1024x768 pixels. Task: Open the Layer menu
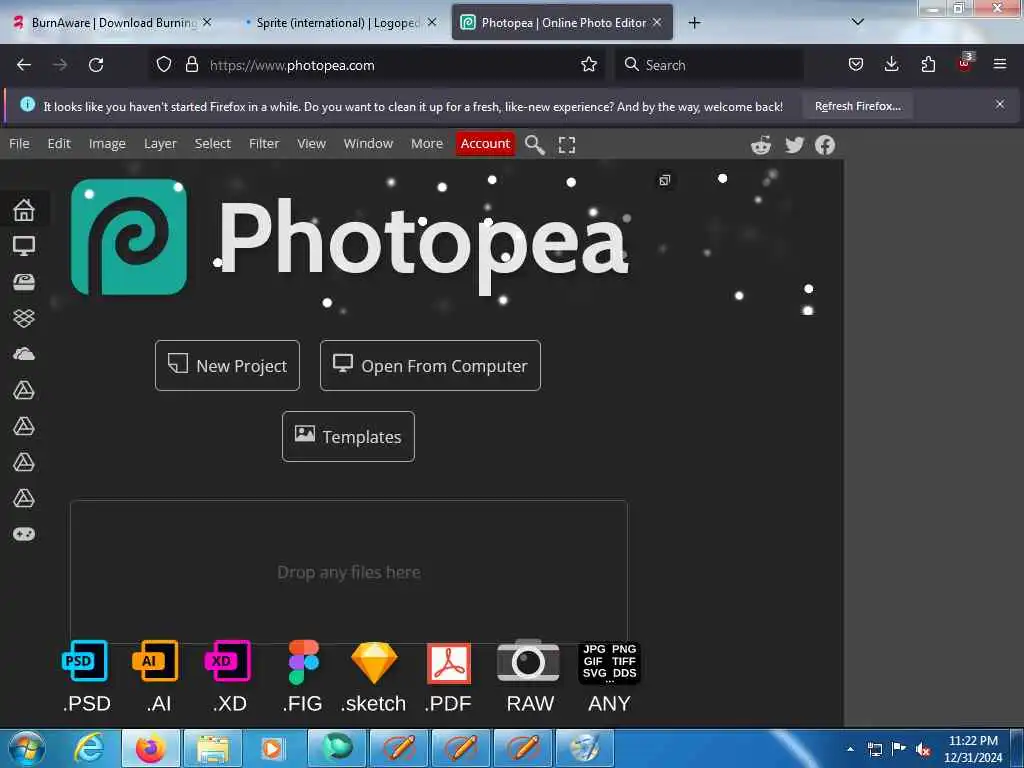pos(160,144)
